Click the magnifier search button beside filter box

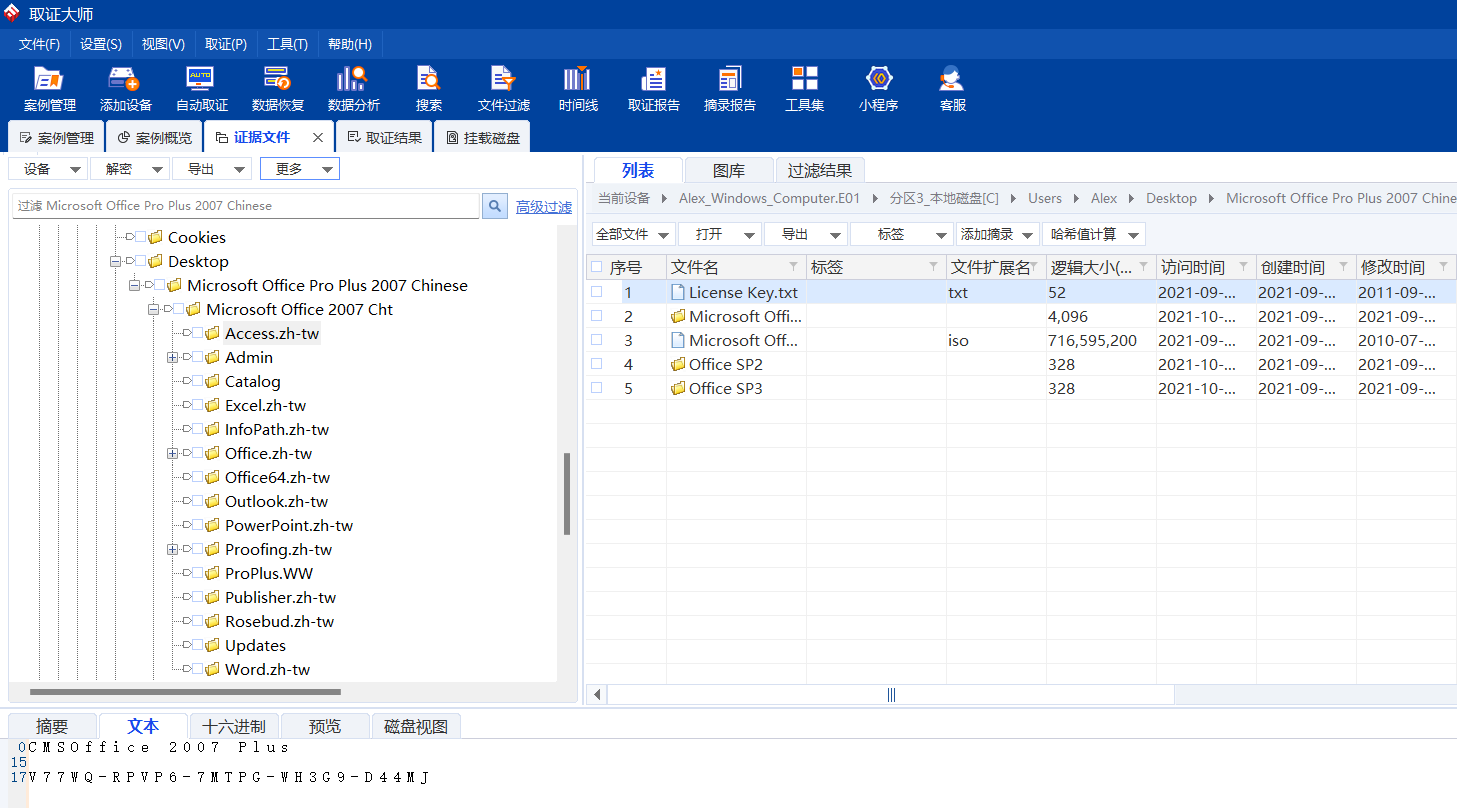[495, 206]
